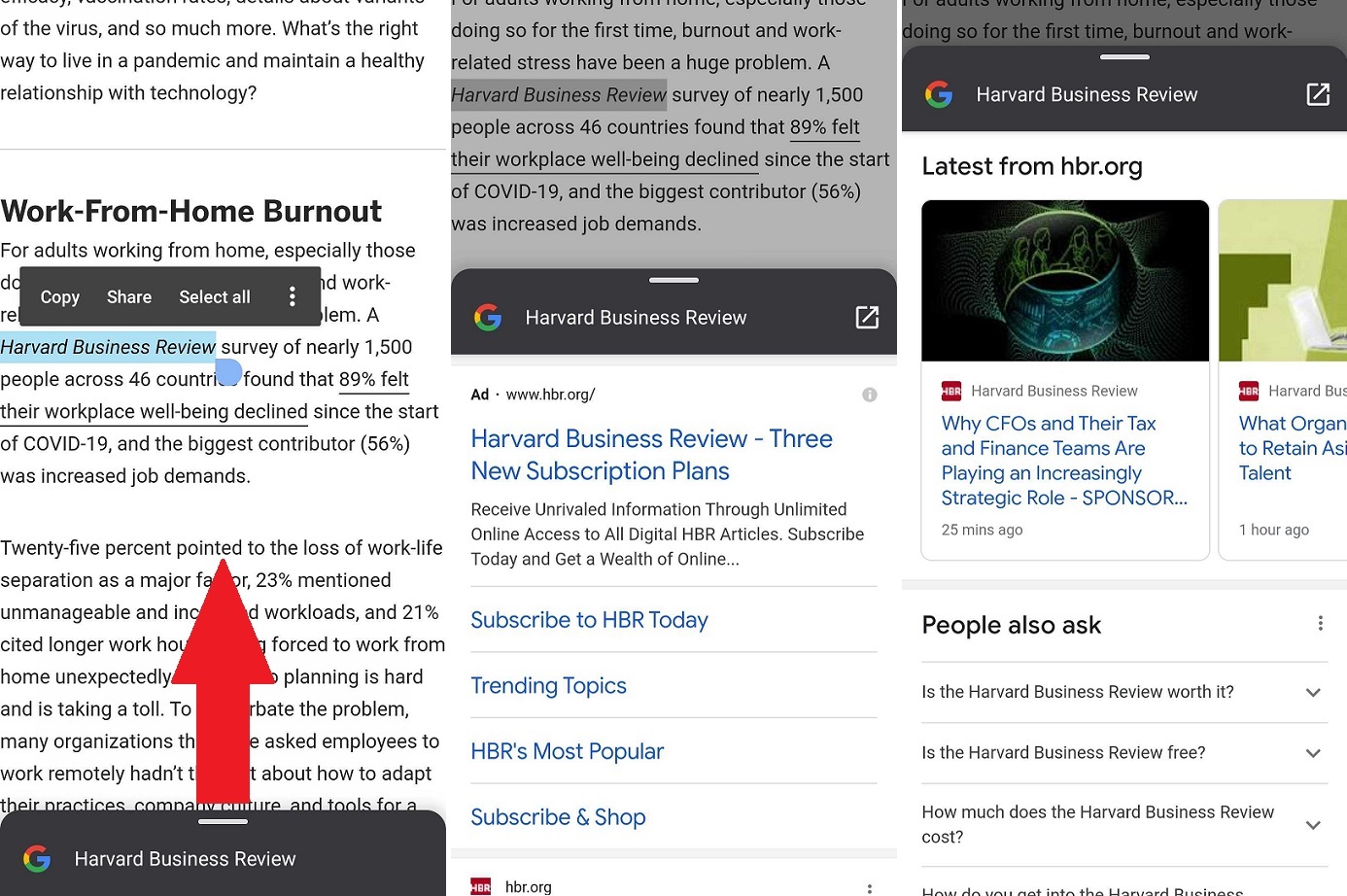Tap Copy in the text selection menu
1347x896 pixels.
coord(60,296)
